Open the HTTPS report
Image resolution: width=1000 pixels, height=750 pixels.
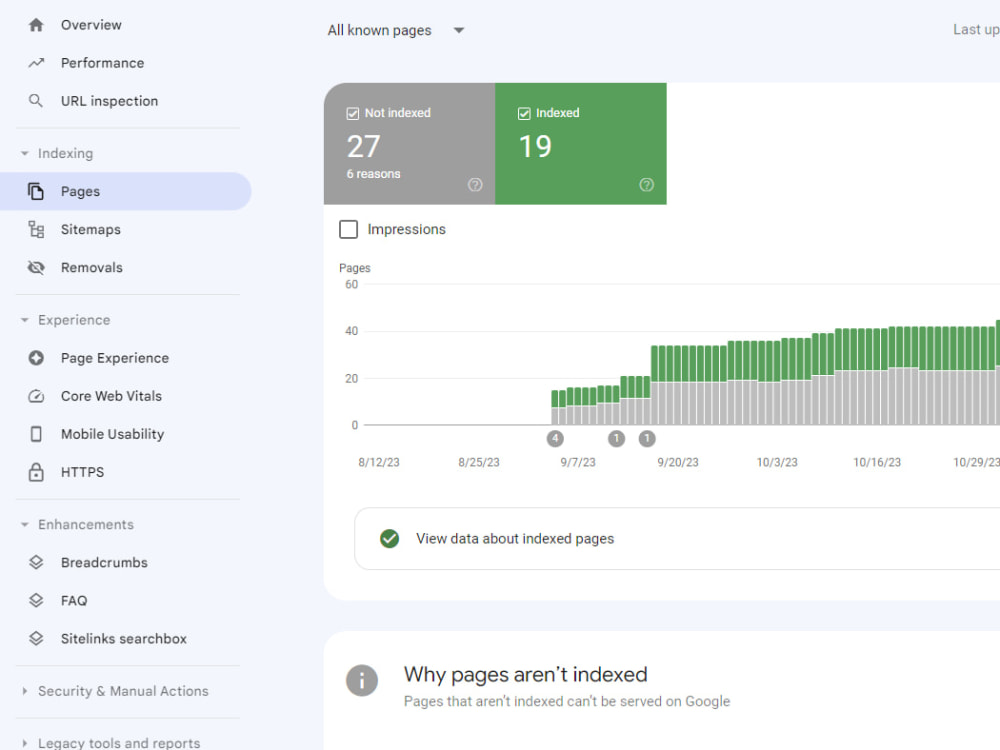(82, 472)
